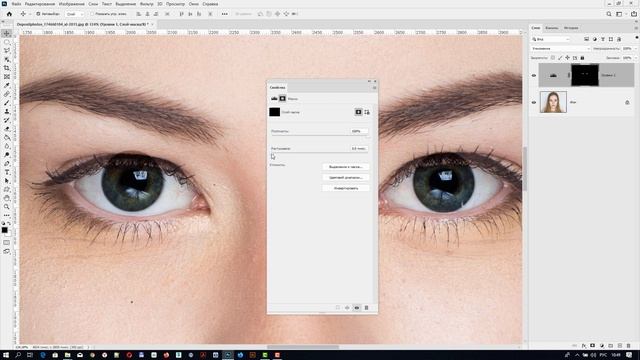Screen dimensions: 640x360
Task: Click the share icon at top right
Action: [x=633, y=14]
